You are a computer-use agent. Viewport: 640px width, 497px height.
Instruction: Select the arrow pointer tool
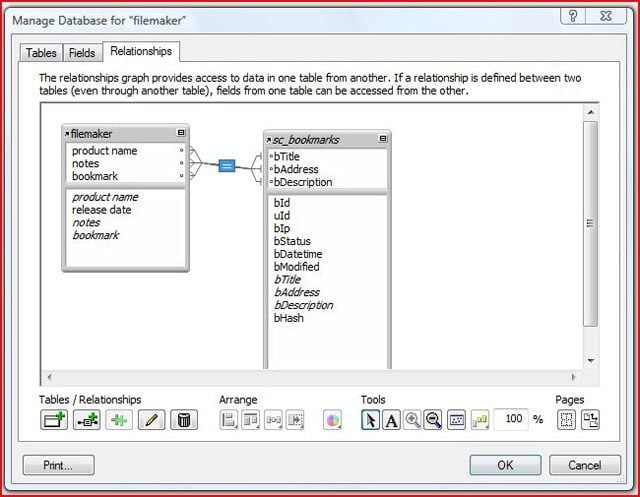click(371, 420)
